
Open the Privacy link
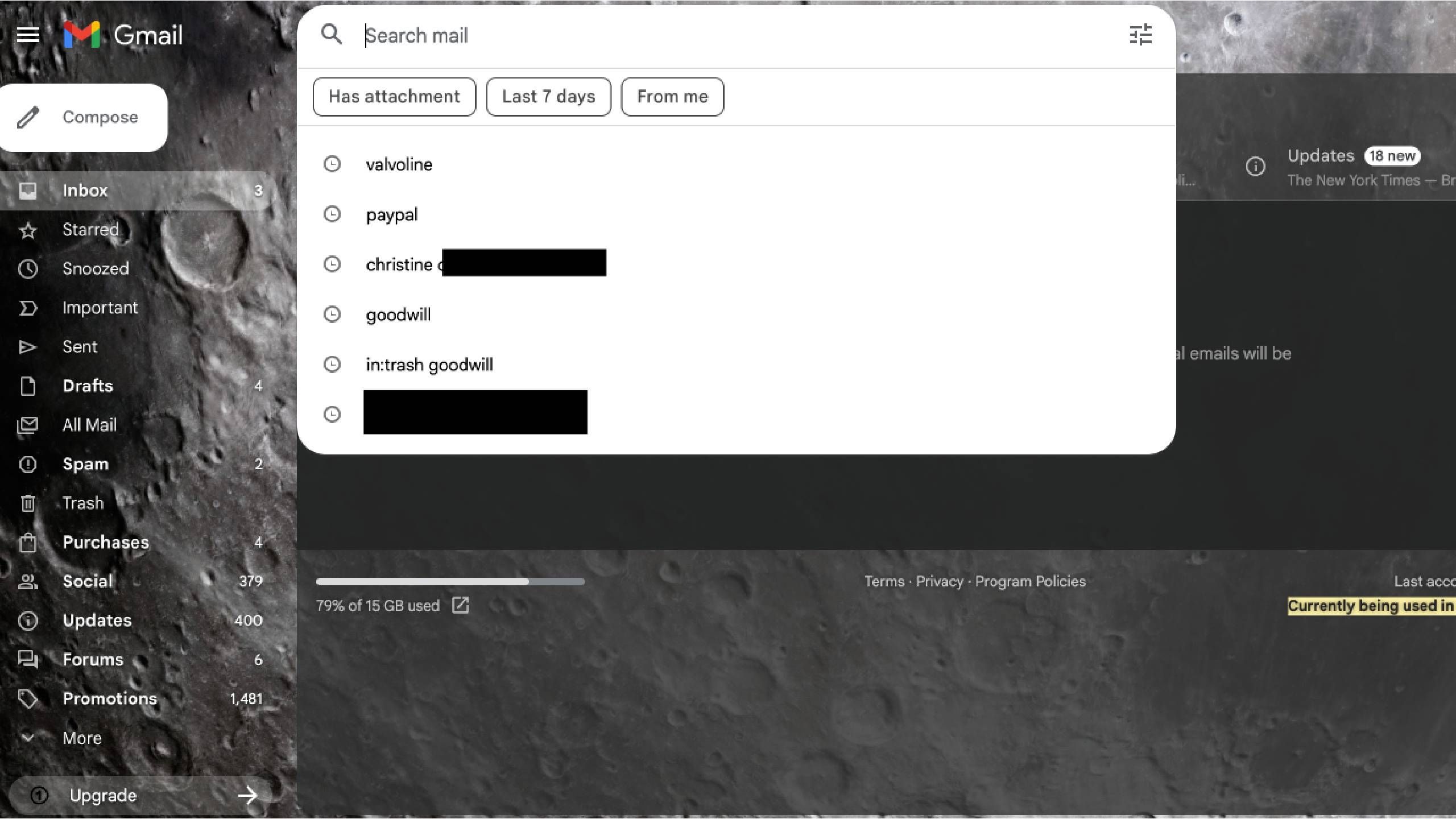coord(940,581)
